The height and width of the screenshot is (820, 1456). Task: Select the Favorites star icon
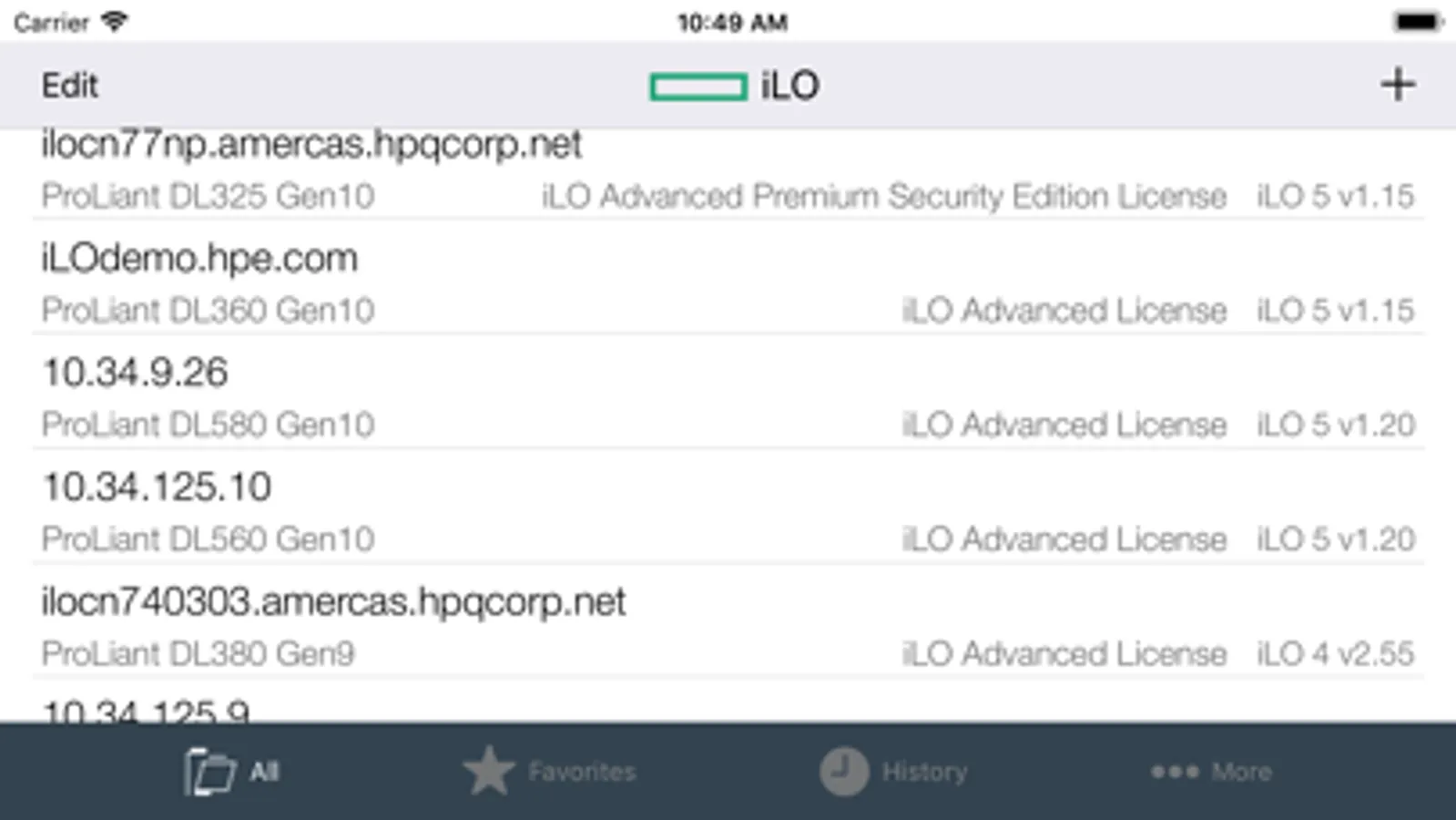click(x=489, y=772)
